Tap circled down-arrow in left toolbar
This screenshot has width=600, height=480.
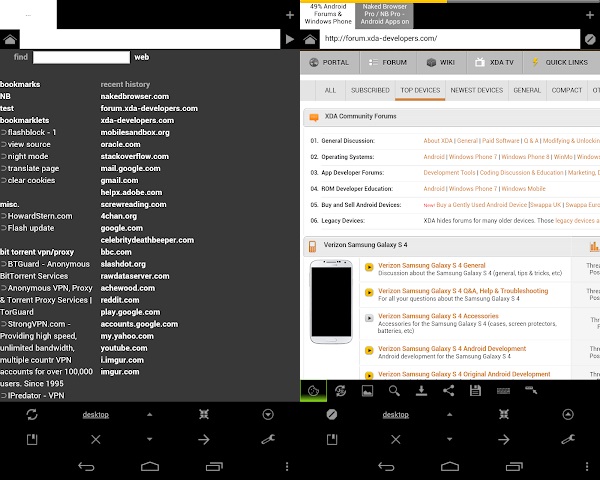(268, 414)
